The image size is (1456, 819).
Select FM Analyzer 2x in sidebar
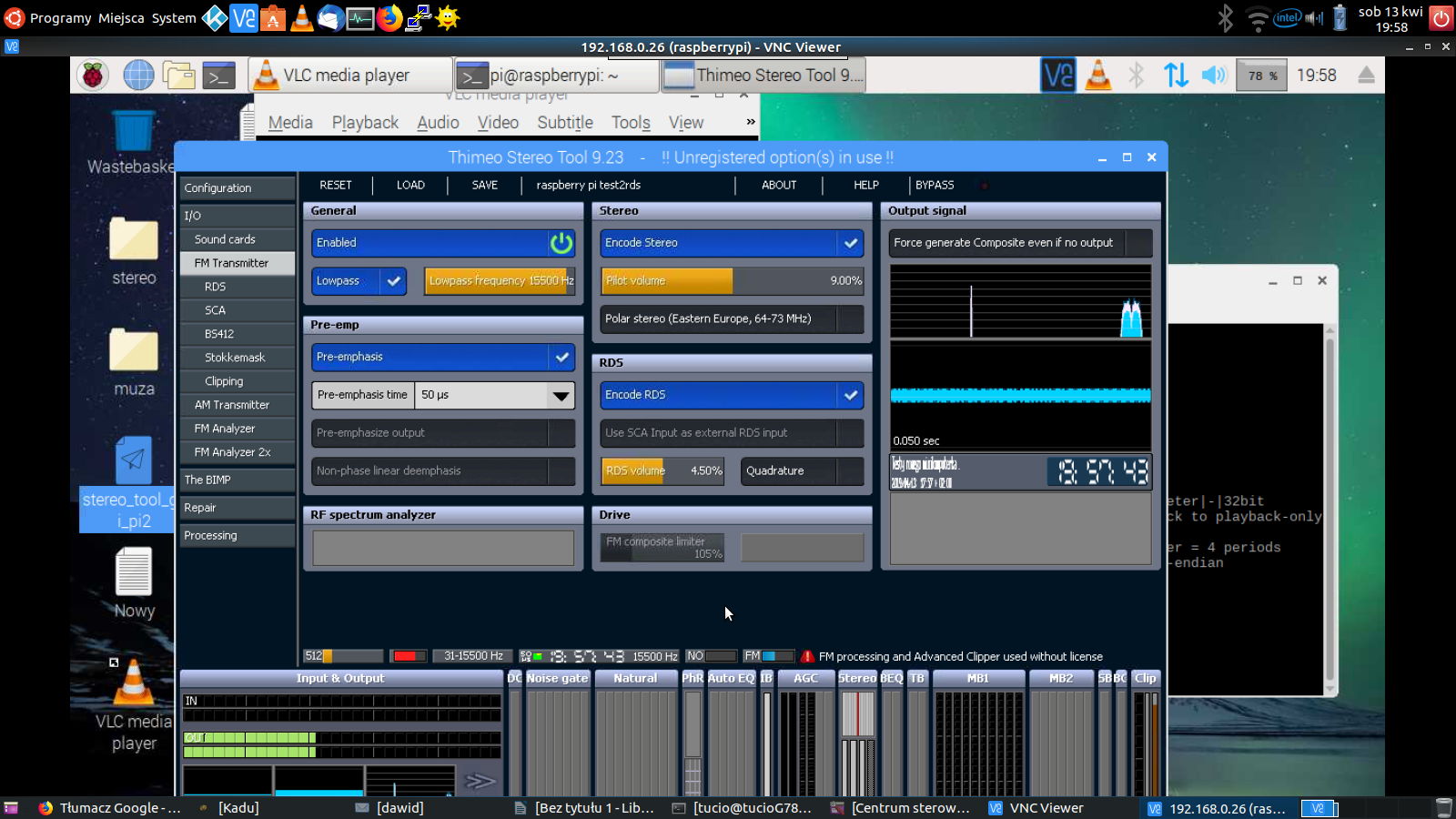[x=237, y=452]
